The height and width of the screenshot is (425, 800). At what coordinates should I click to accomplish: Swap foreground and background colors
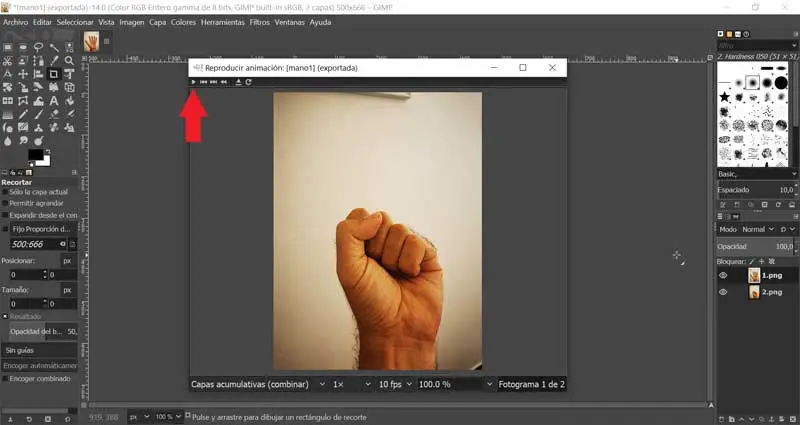[x=47, y=152]
